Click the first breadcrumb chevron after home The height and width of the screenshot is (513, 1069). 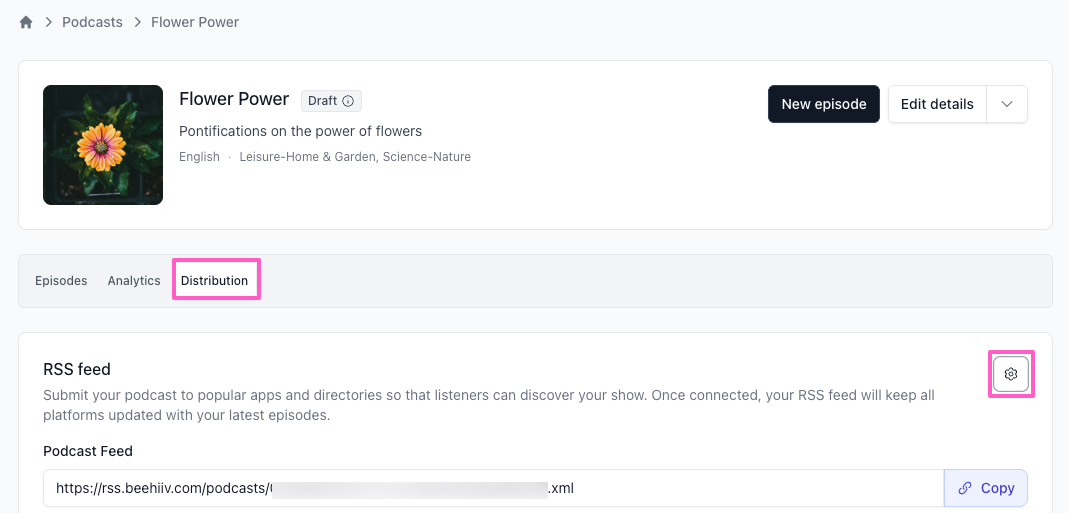(47, 22)
